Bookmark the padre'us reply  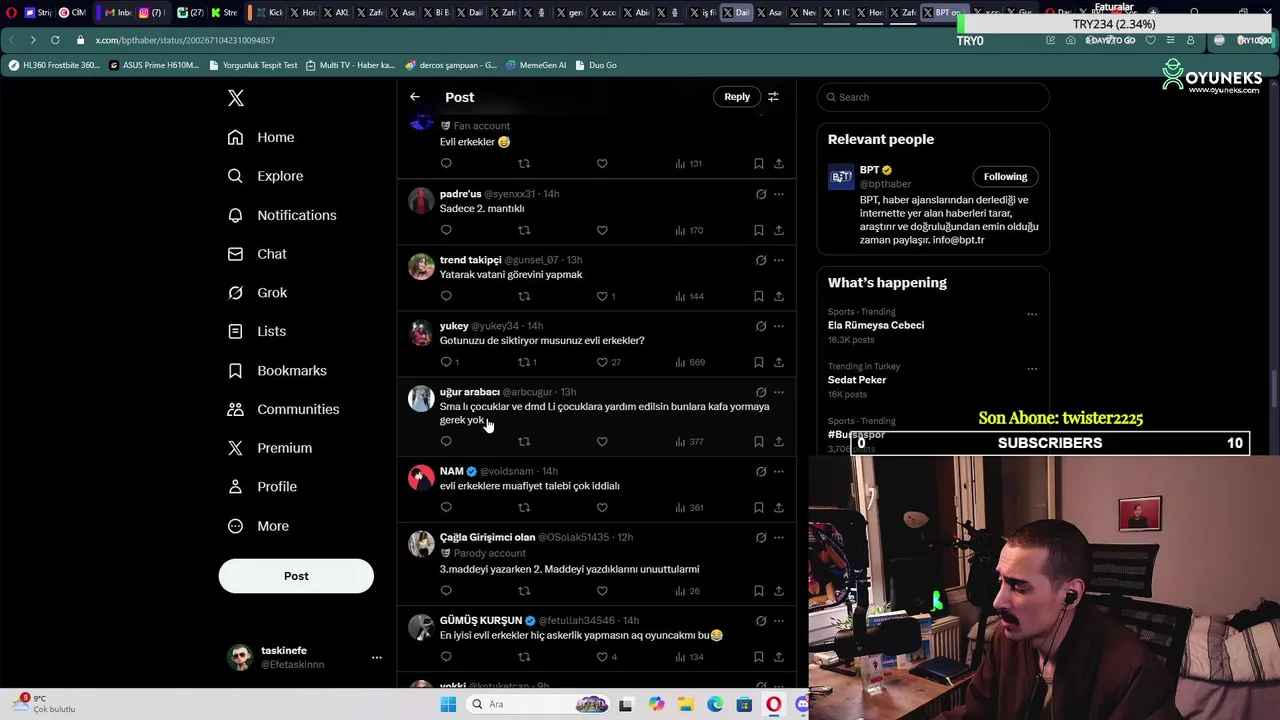[x=759, y=230]
